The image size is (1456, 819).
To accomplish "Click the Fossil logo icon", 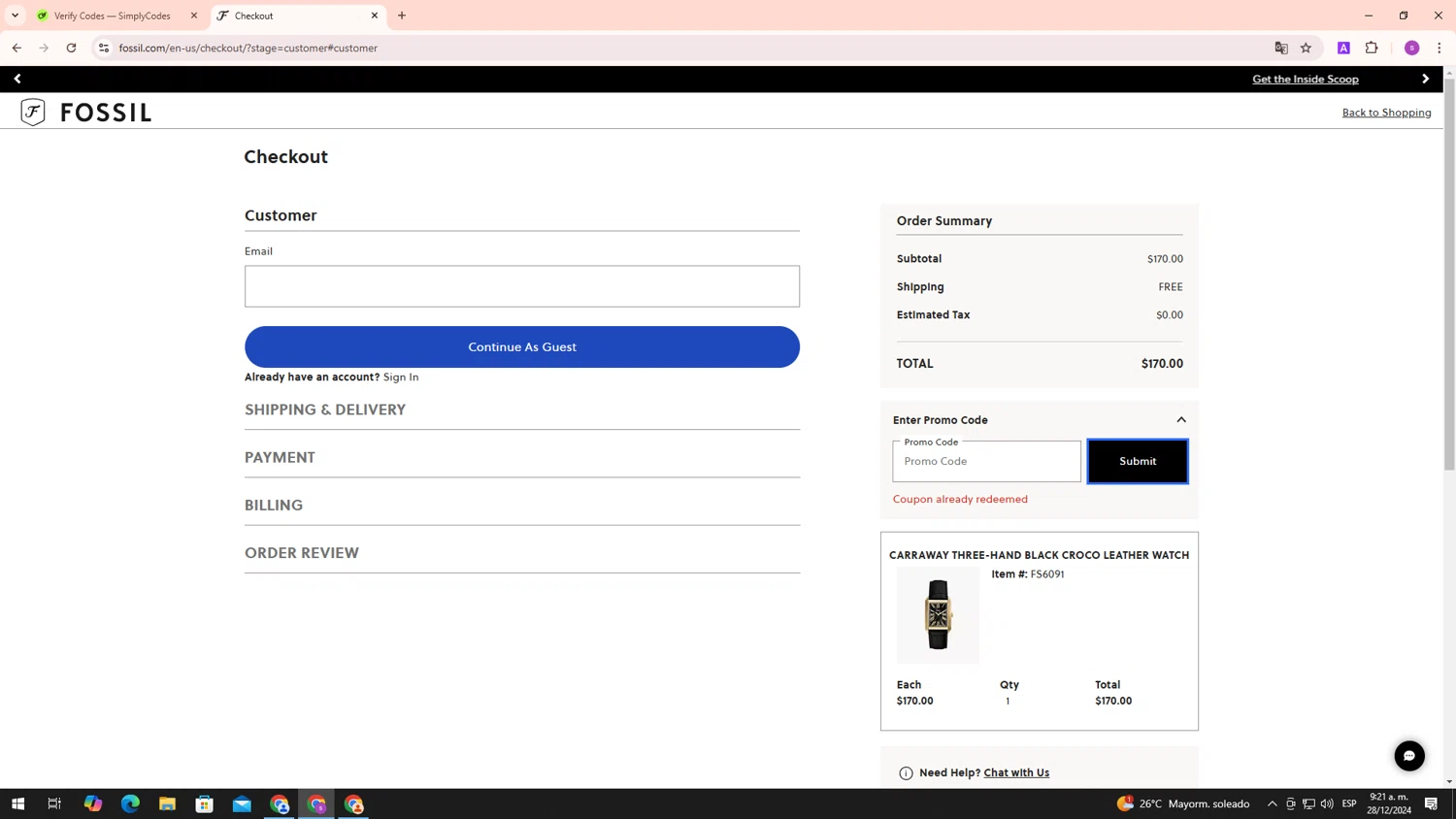I will point(33,113).
